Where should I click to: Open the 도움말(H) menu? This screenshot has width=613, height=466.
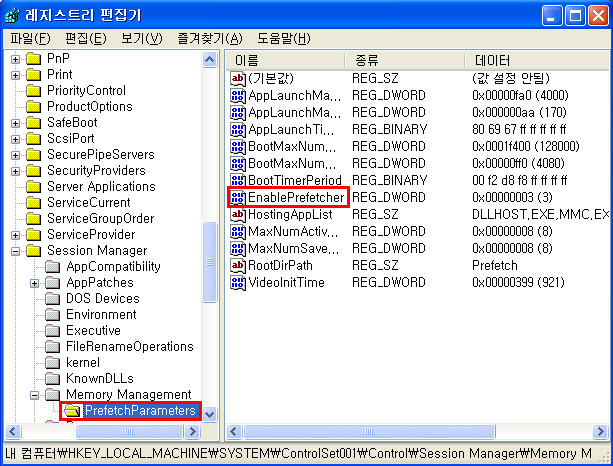pyautogui.click(x=284, y=39)
